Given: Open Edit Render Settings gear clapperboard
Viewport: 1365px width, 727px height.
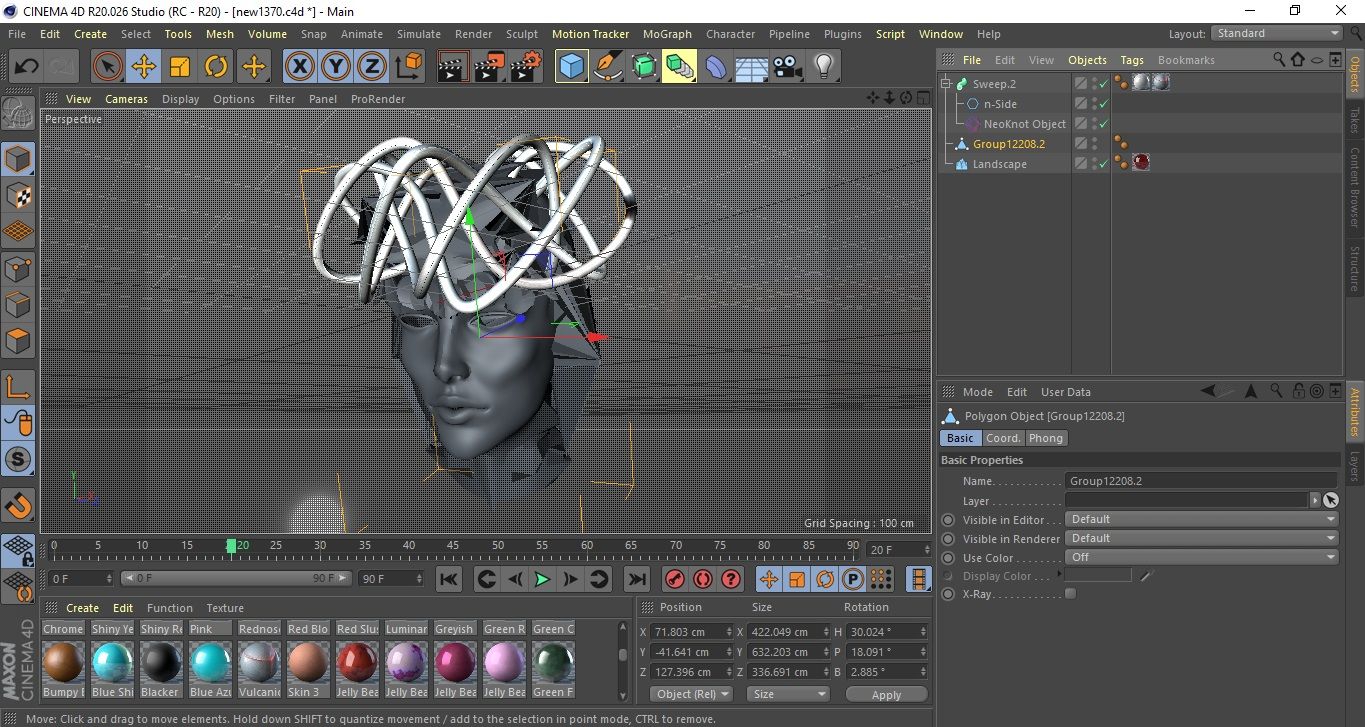Looking at the screenshot, I should pyautogui.click(x=526, y=67).
